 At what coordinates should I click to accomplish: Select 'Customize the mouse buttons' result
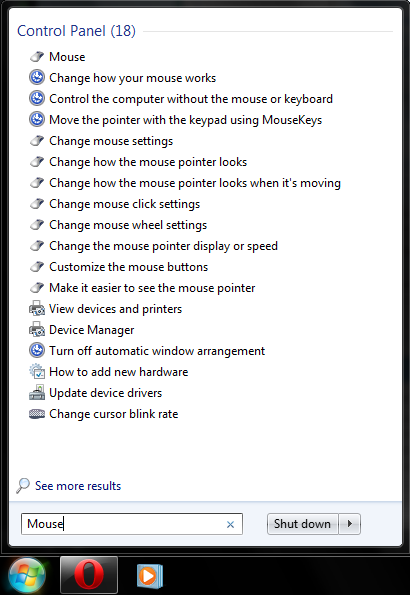[129, 267]
